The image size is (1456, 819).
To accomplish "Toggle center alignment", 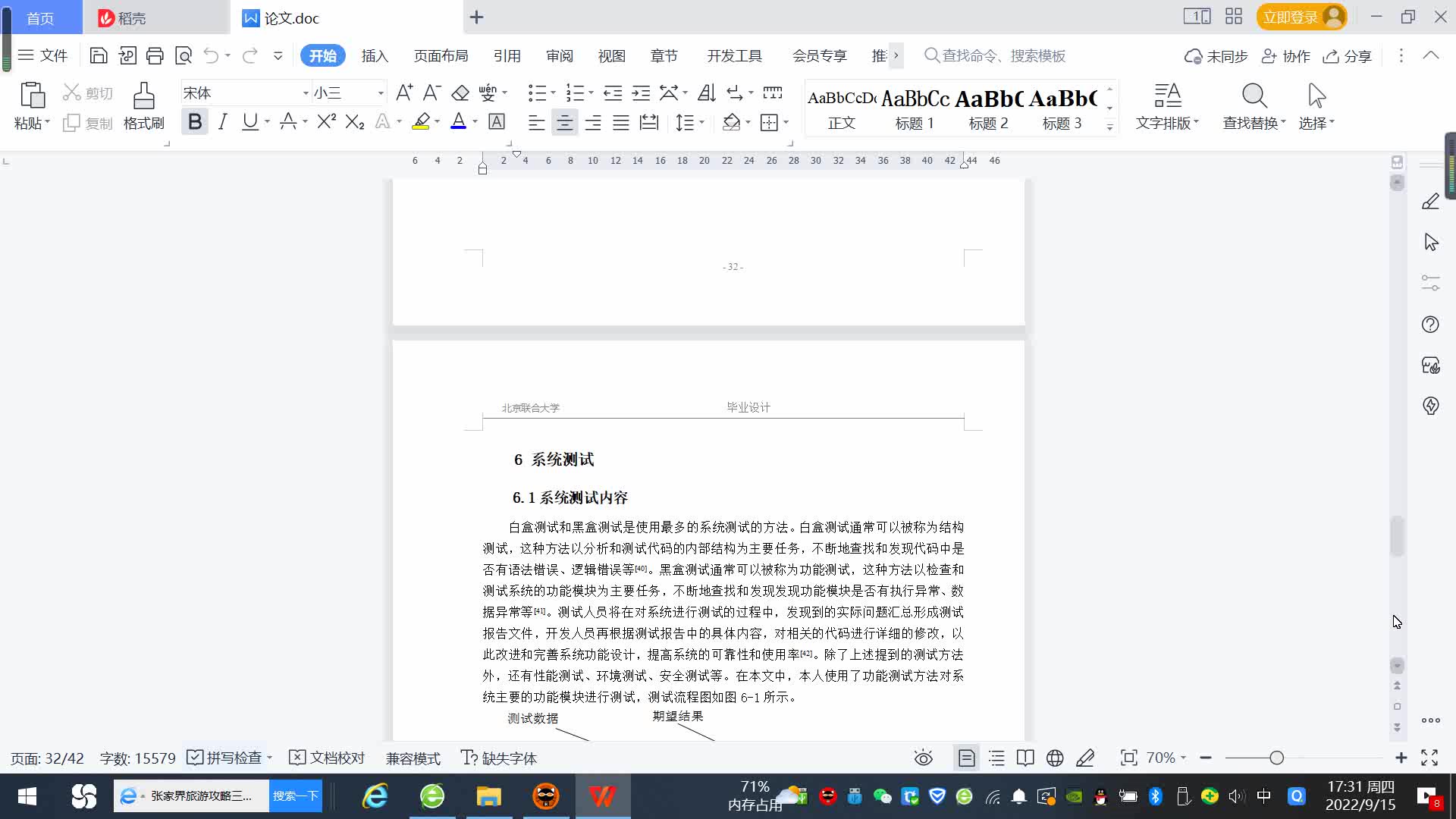I will click(564, 122).
